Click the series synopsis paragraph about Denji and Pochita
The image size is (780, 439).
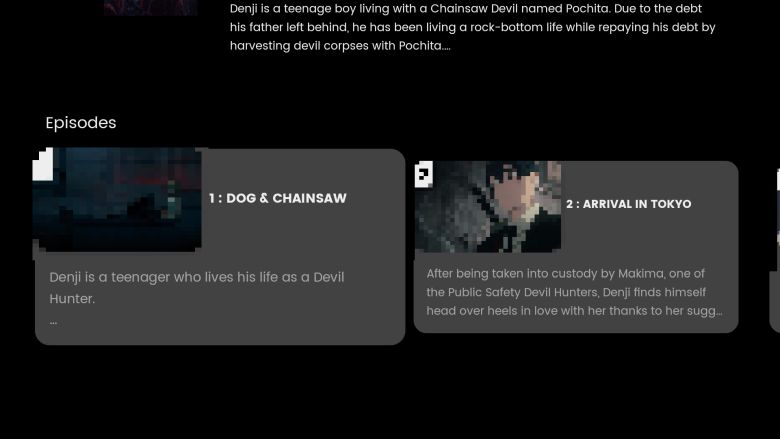pyautogui.click(x=473, y=27)
